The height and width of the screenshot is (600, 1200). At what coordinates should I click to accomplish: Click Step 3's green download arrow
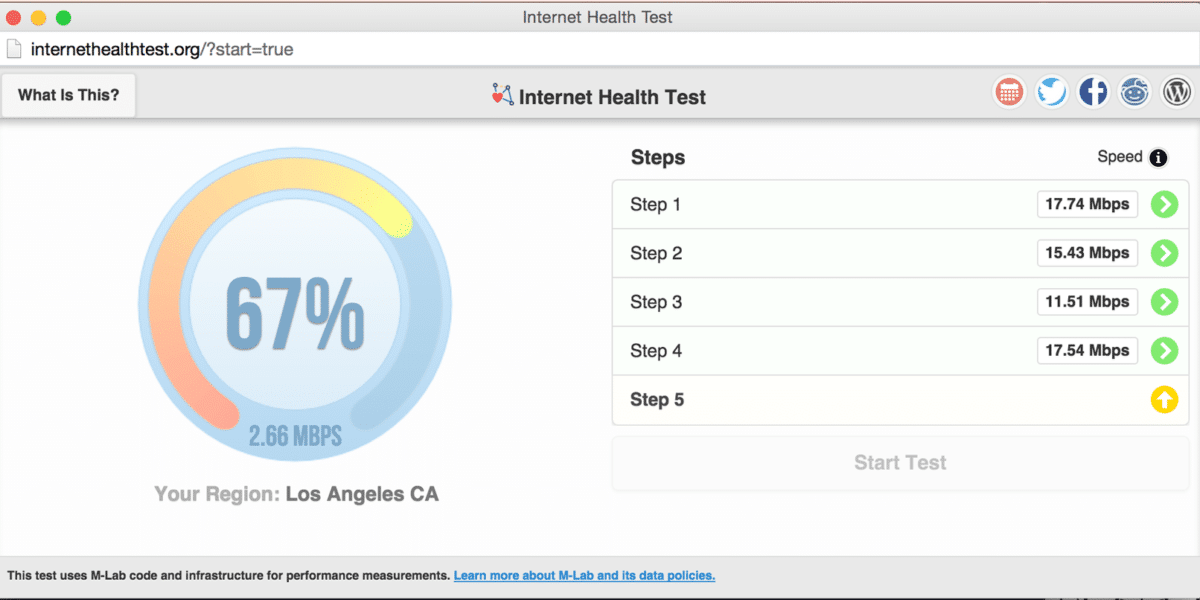(1164, 302)
